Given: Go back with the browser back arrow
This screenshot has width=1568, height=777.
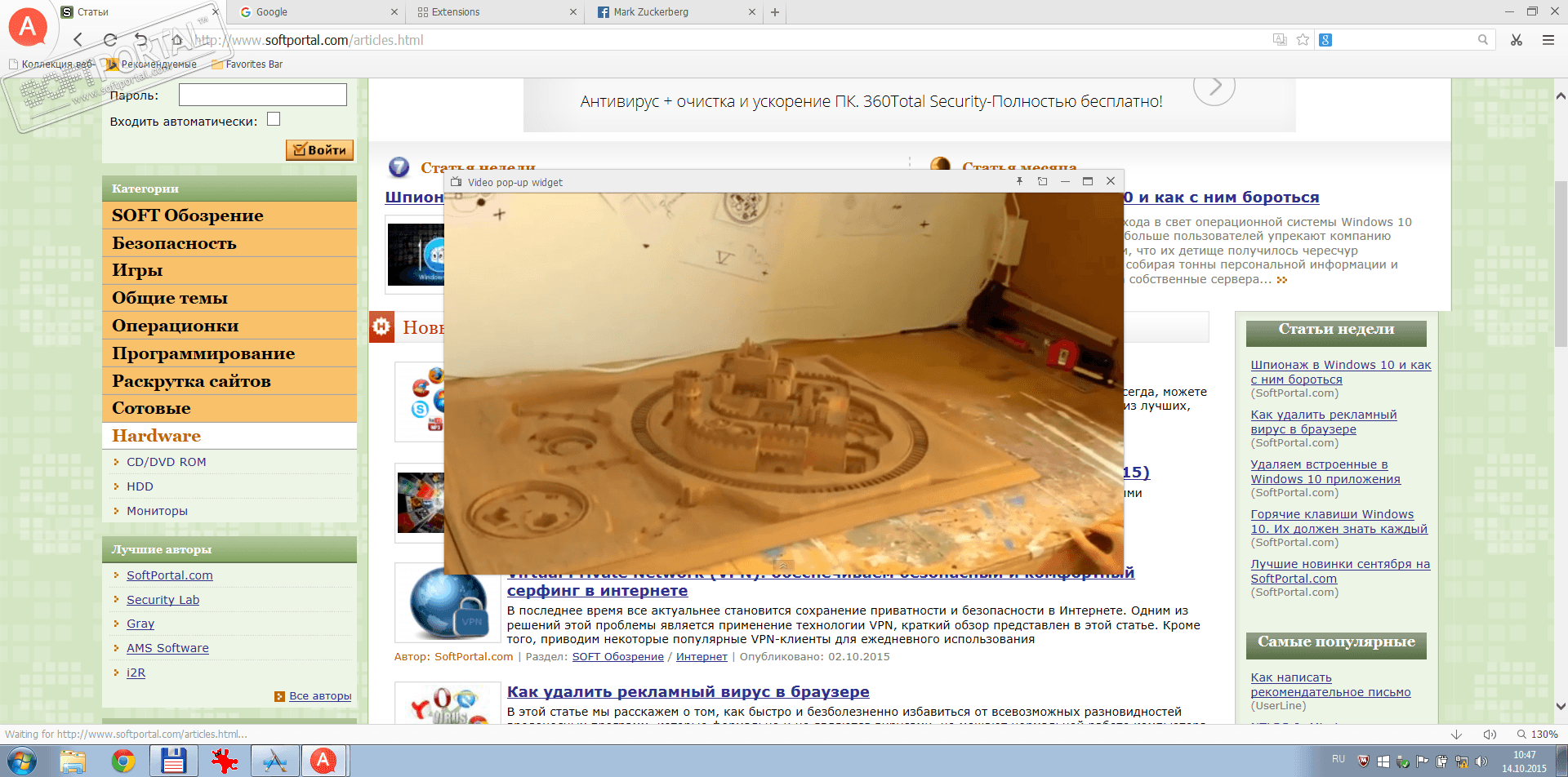Looking at the screenshot, I should pyautogui.click(x=78, y=39).
